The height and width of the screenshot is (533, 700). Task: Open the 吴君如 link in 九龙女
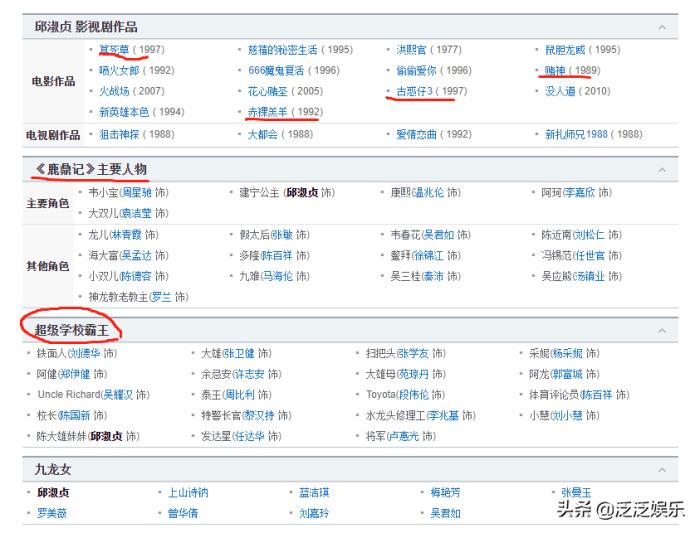pyautogui.click(x=446, y=513)
